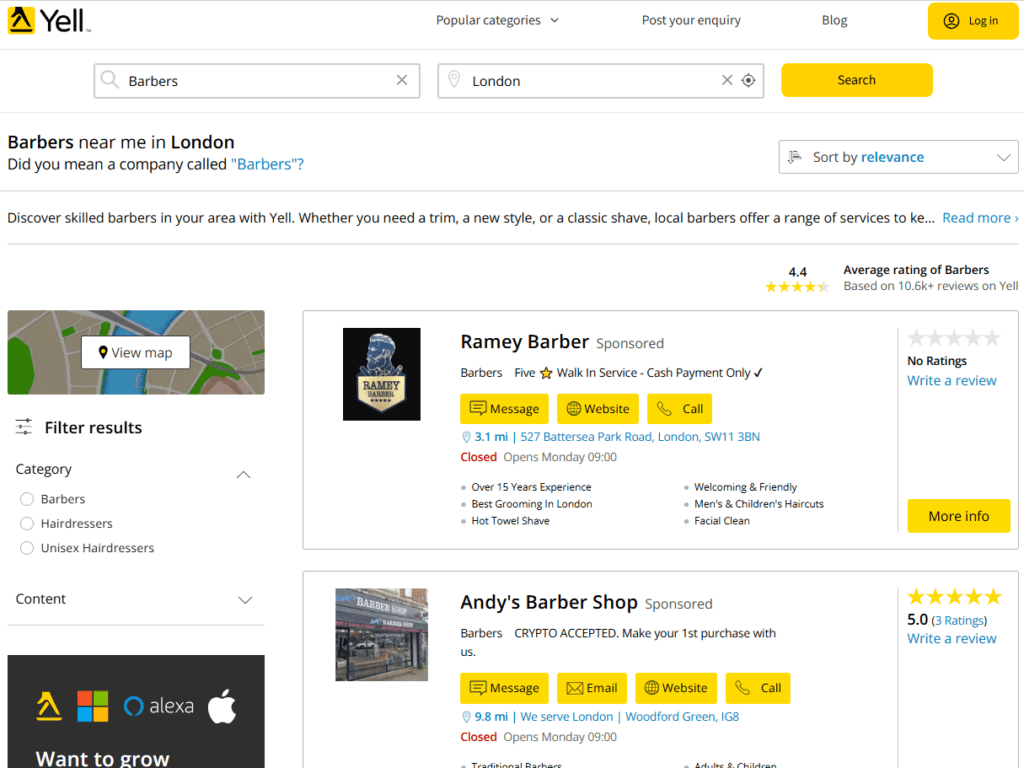Use current location crosshair icon
Viewport: 1024px width, 768px height.
pos(748,80)
